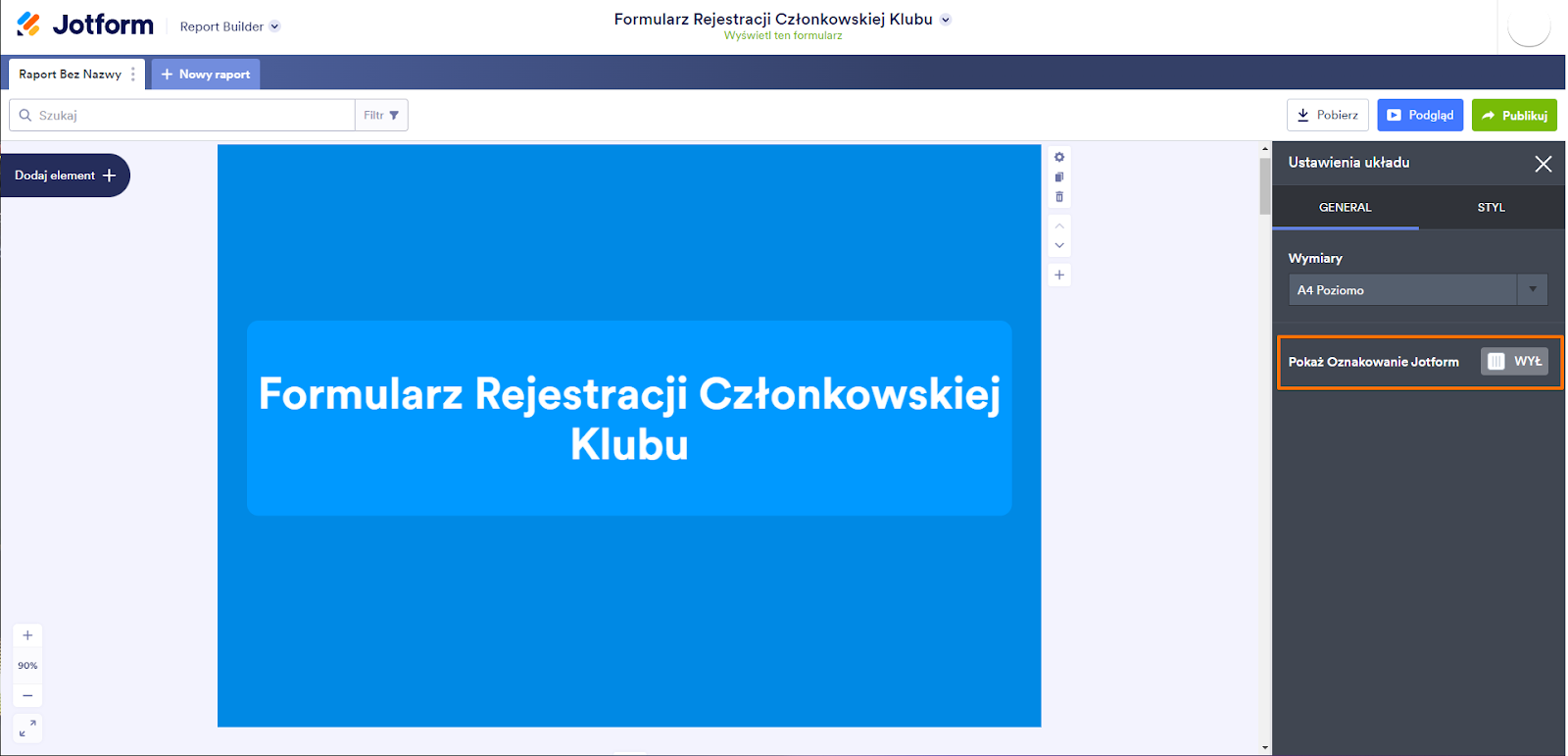The image size is (1568, 756).
Task: Click the scrollbar down arrow
Action: tap(1265, 747)
